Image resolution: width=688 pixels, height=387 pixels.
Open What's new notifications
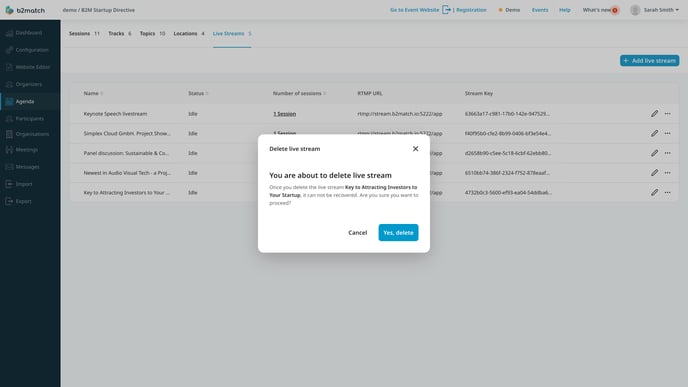pos(600,10)
